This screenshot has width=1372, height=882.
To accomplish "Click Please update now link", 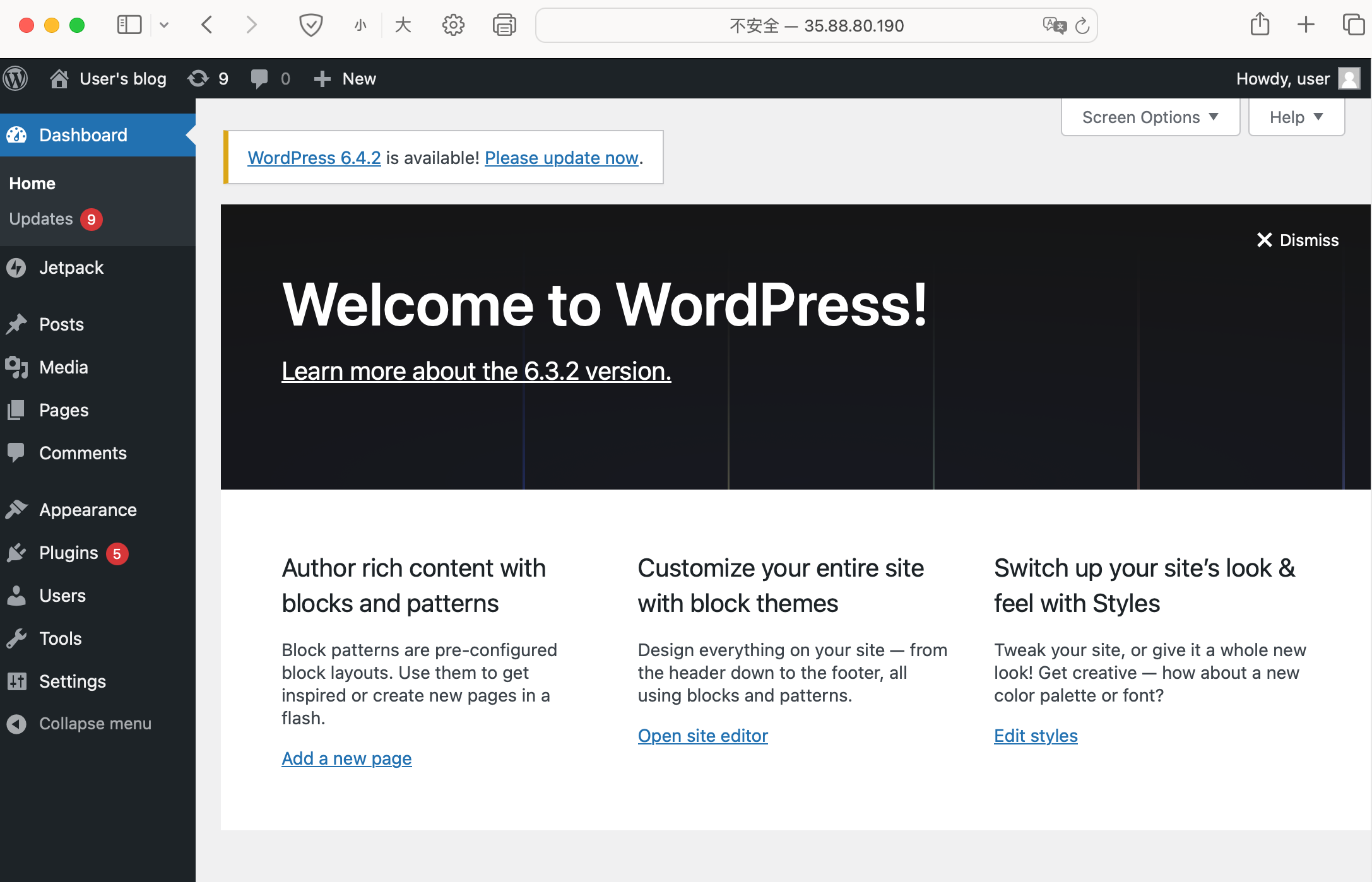I will (562, 158).
